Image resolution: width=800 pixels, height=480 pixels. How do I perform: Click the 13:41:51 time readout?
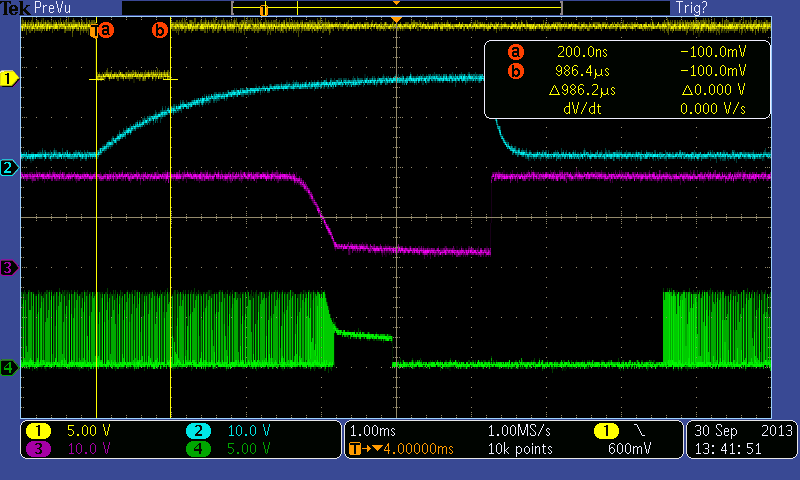[728, 449]
